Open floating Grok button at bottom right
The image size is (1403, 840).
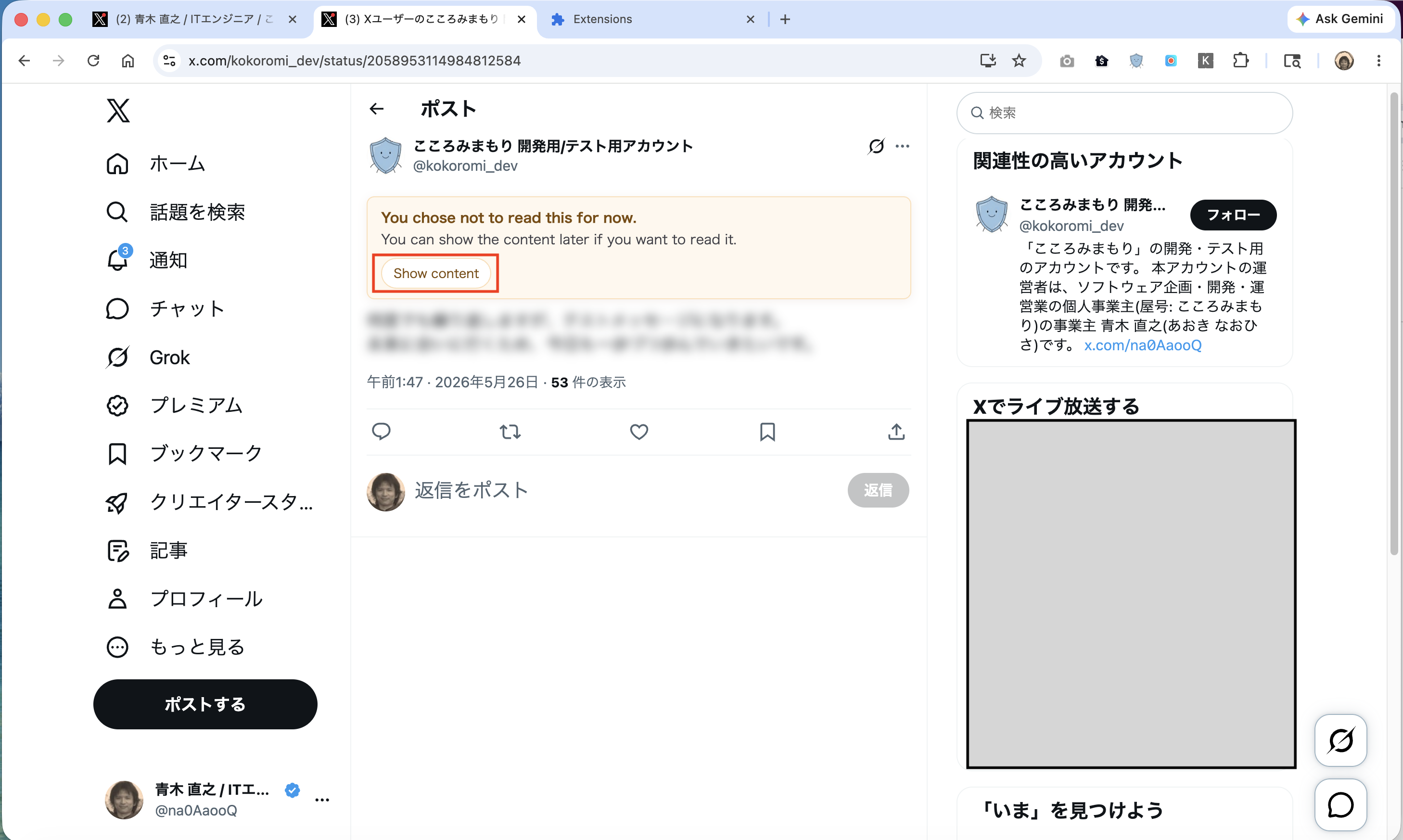pos(1340,740)
